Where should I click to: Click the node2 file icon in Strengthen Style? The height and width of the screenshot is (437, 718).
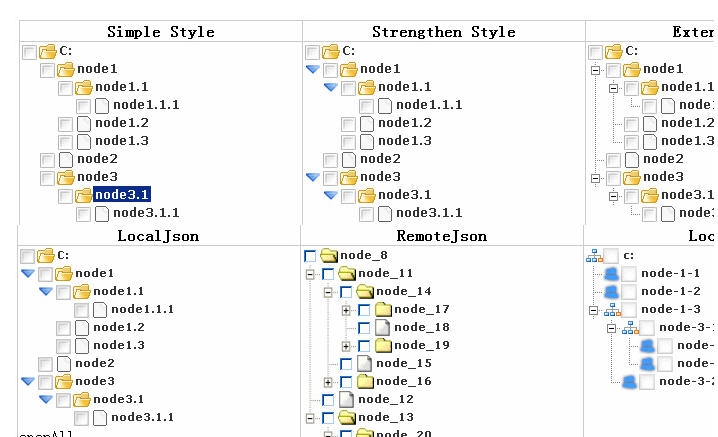tap(349, 159)
